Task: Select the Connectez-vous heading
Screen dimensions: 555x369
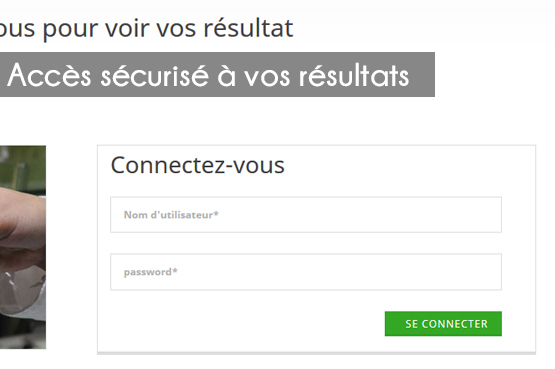Action: point(198,165)
